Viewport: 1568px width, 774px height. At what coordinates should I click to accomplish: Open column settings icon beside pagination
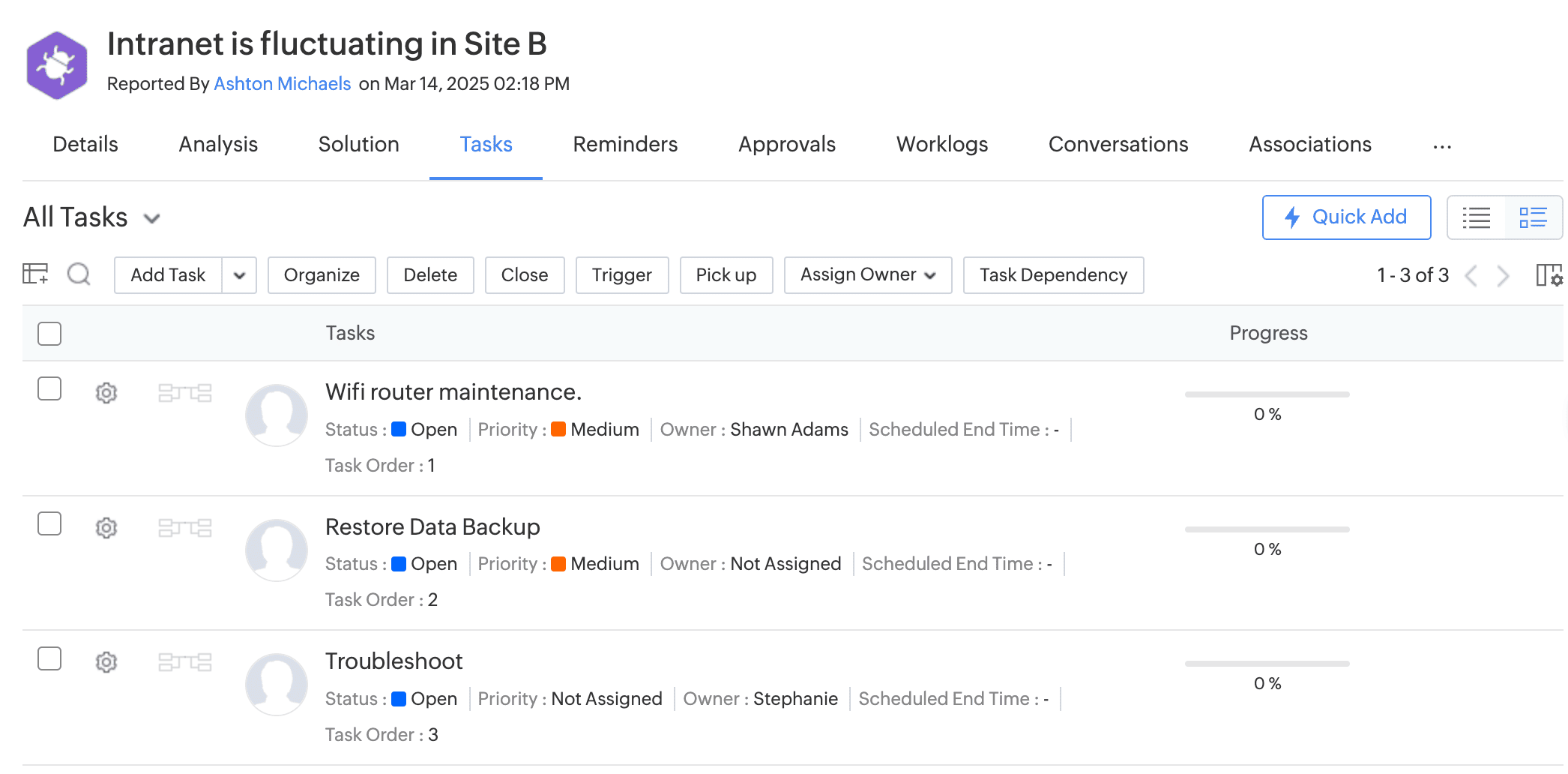(x=1549, y=275)
